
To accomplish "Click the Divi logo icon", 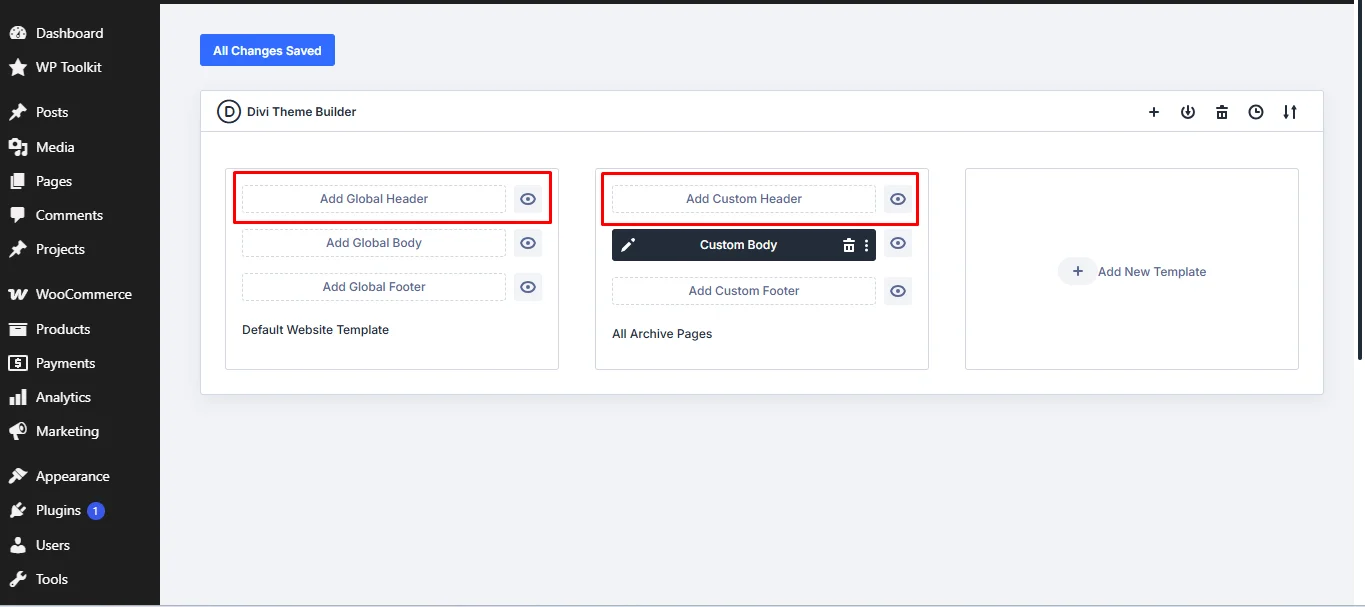I will (228, 112).
